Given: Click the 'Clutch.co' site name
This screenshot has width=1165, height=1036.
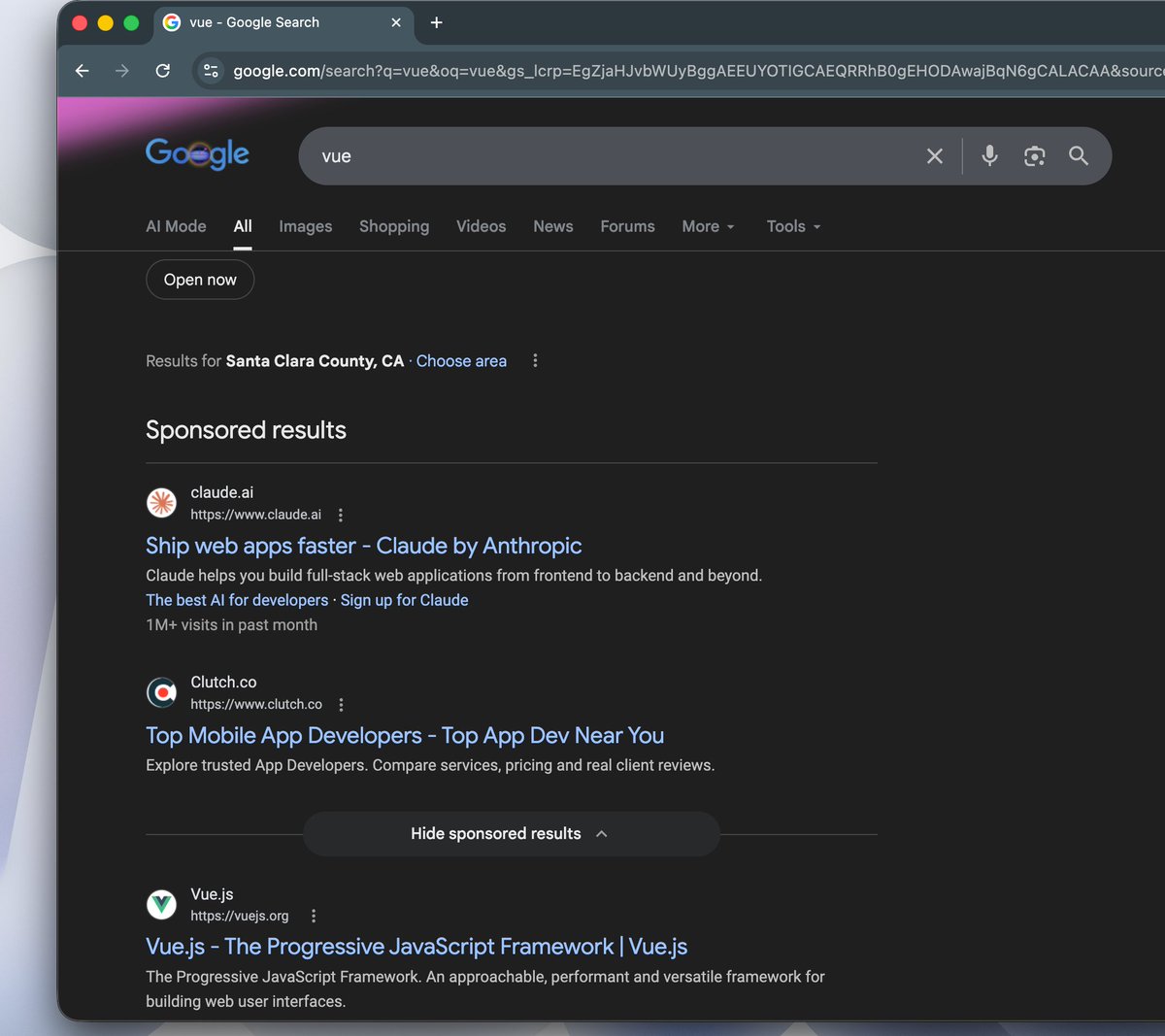Looking at the screenshot, I should pos(223,682).
